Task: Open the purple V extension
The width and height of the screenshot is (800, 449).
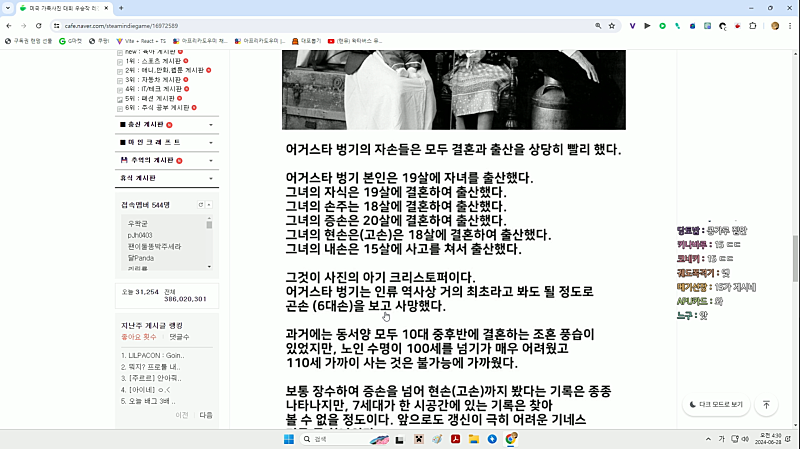Action: pyautogui.click(x=632, y=26)
